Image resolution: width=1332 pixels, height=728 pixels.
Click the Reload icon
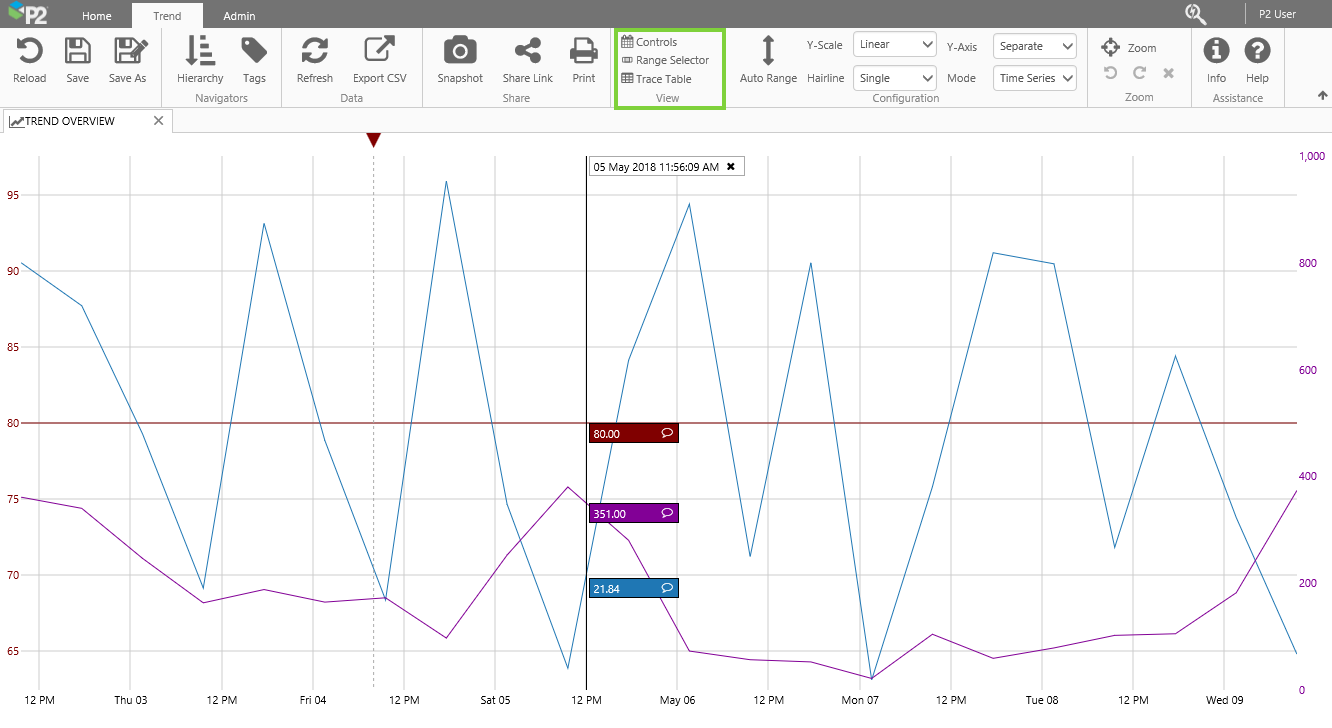29,52
